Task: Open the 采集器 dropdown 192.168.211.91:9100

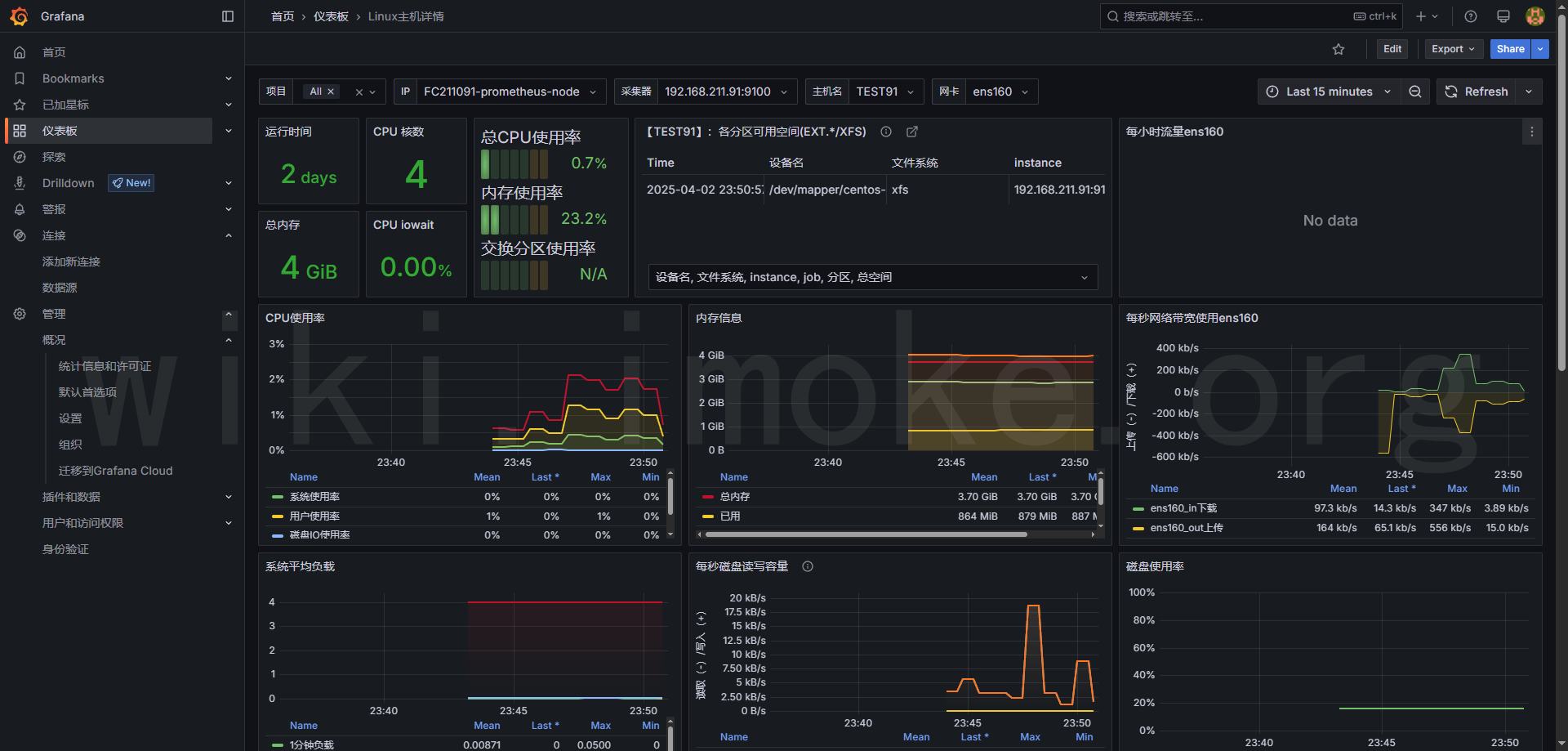Action: click(x=726, y=92)
